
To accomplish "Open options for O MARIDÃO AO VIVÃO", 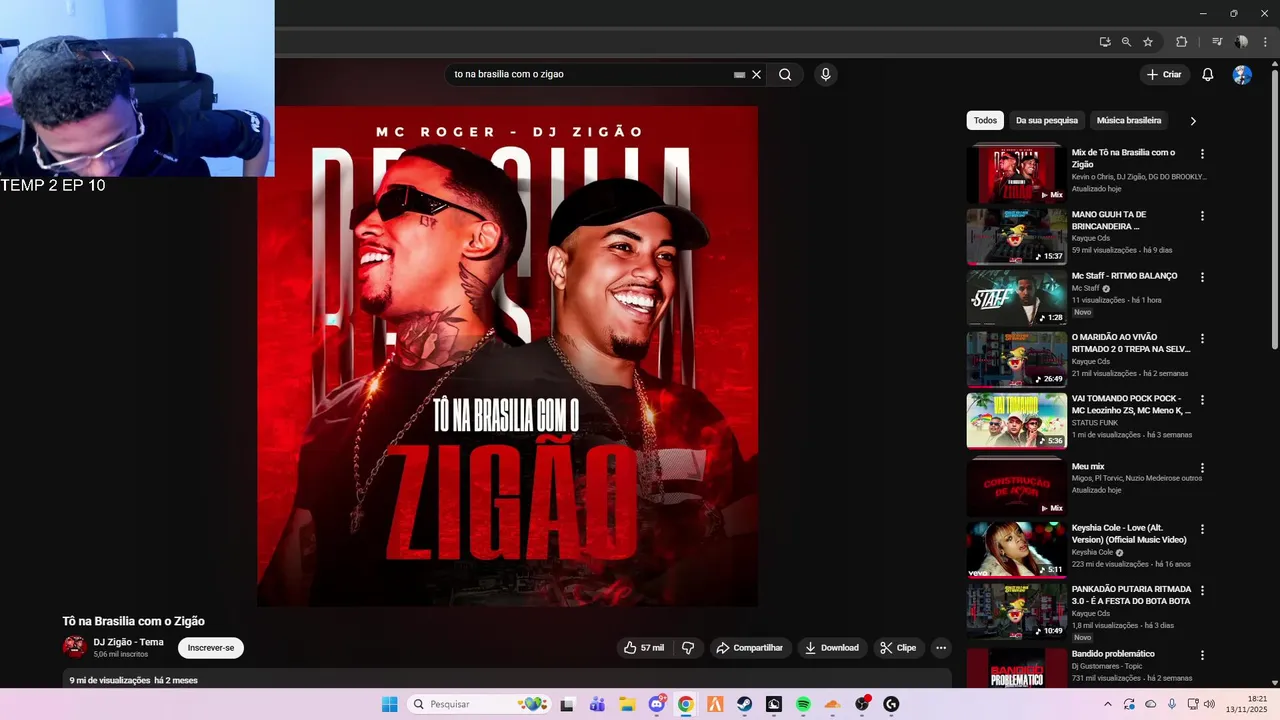I will [x=1202, y=339].
